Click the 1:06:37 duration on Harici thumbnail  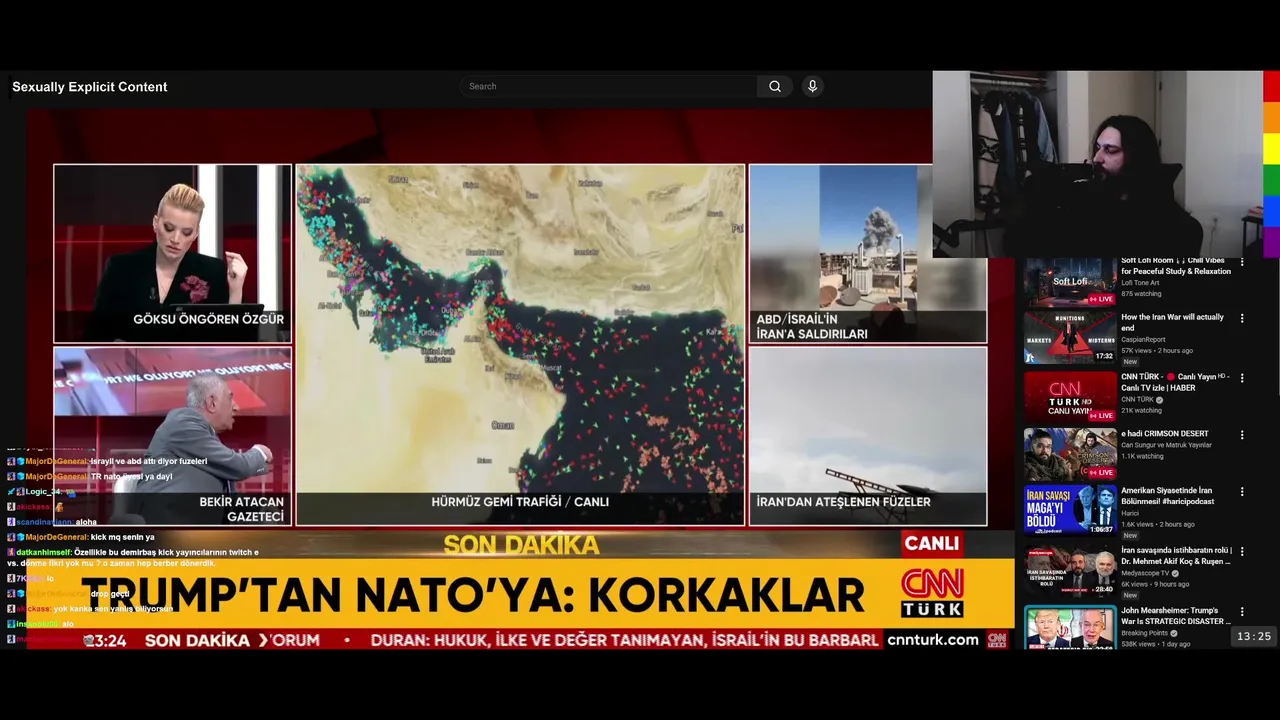click(x=1101, y=530)
